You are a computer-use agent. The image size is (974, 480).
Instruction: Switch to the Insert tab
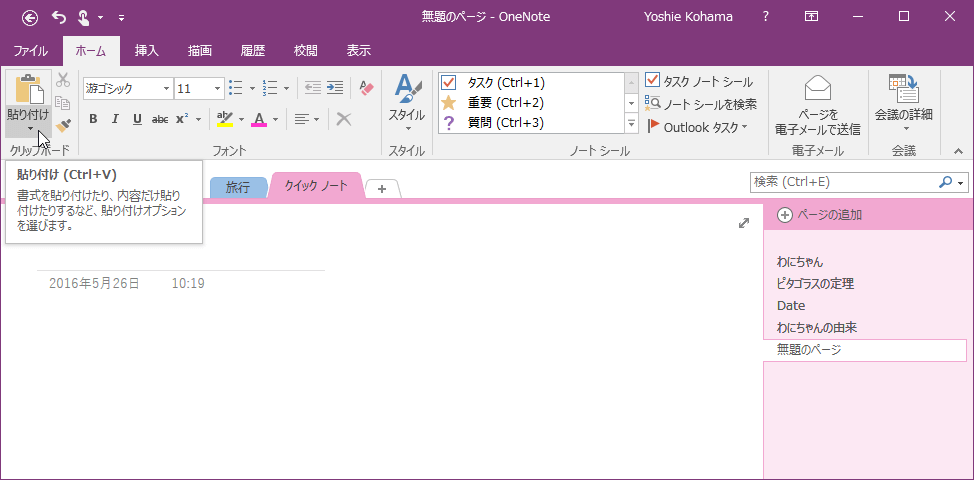point(147,51)
